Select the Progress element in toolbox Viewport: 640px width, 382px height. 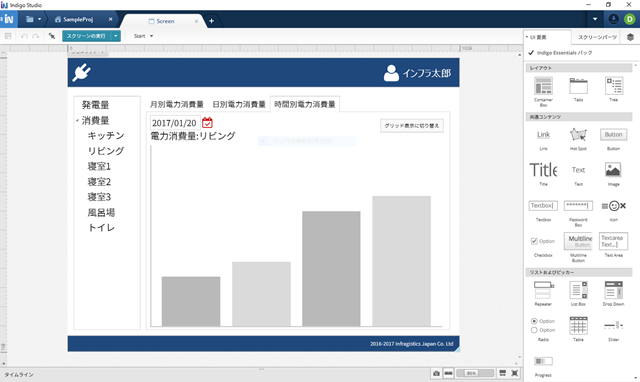coord(543,366)
